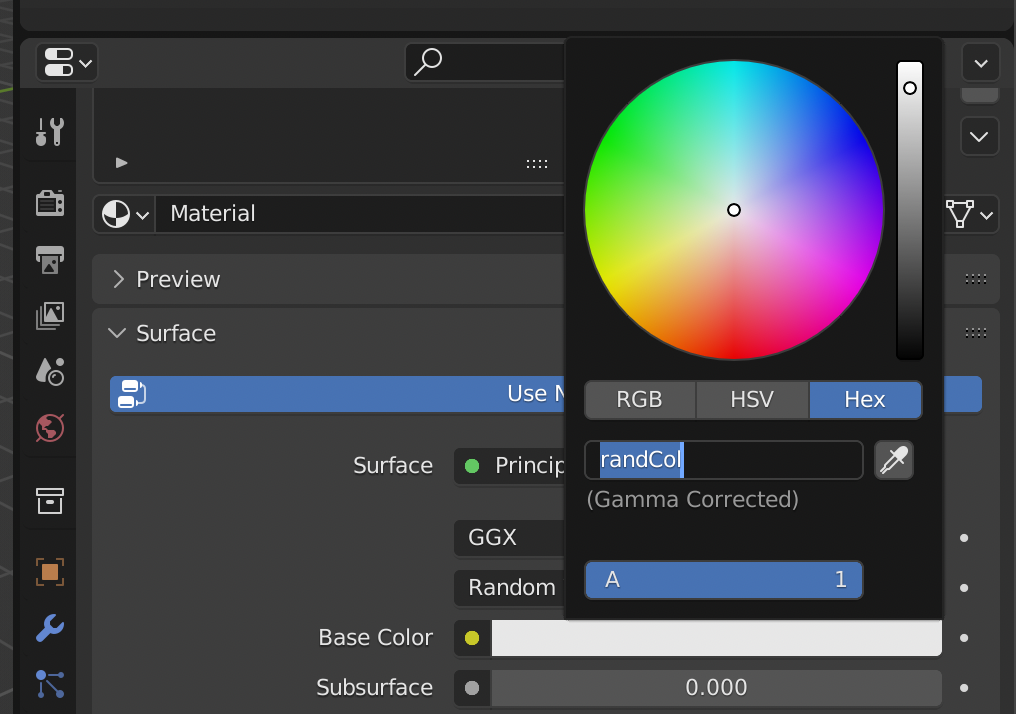Click the animate dot beside Base Color
The height and width of the screenshot is (714, 1016).
point(964,638)
